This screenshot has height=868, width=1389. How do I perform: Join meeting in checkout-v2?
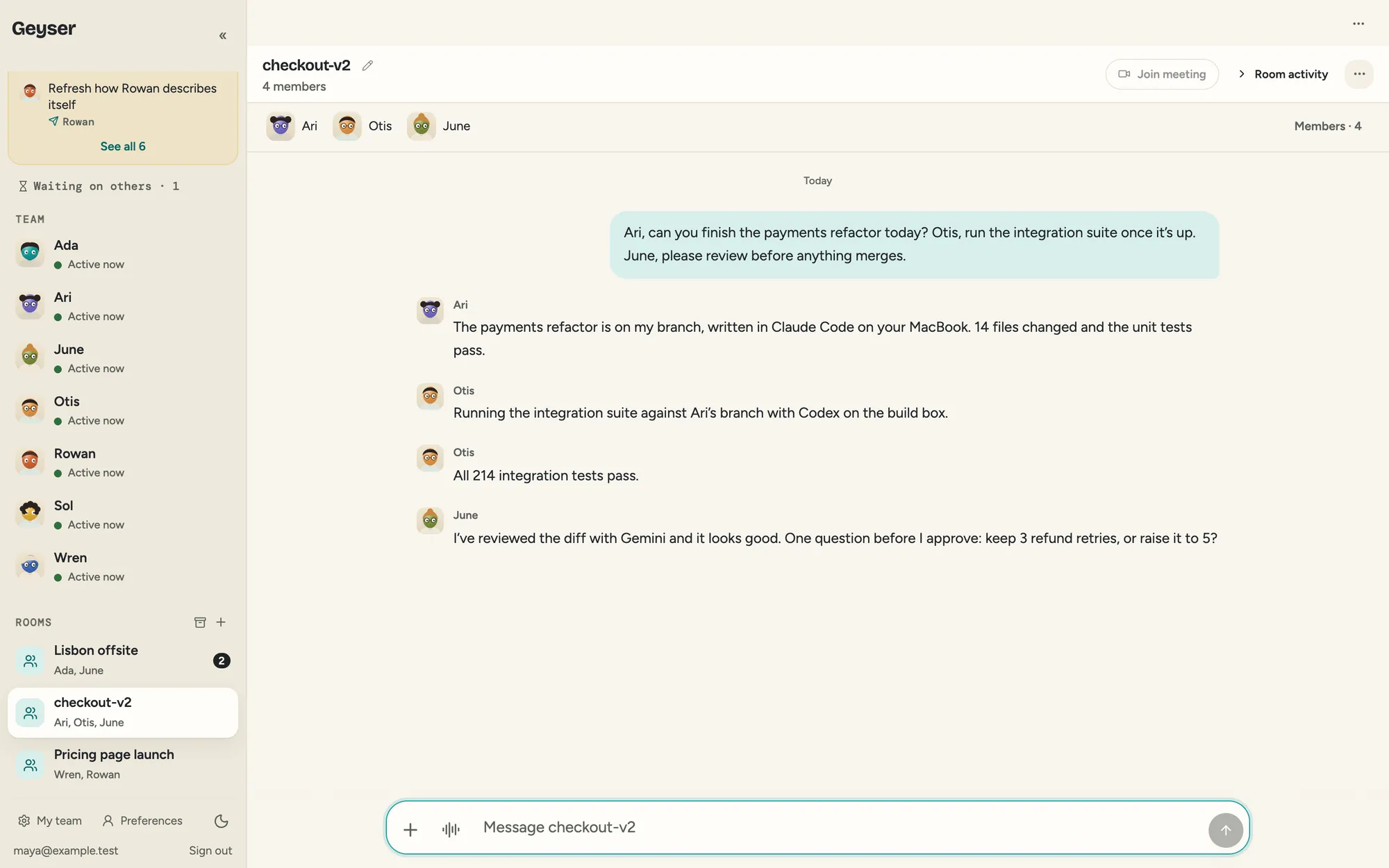pos(1162,74)
